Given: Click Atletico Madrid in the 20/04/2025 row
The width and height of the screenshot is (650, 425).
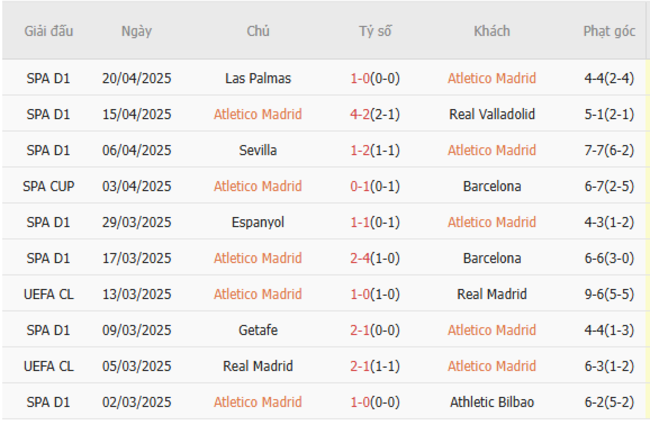Looking at the screenshot, I should 492,78.
